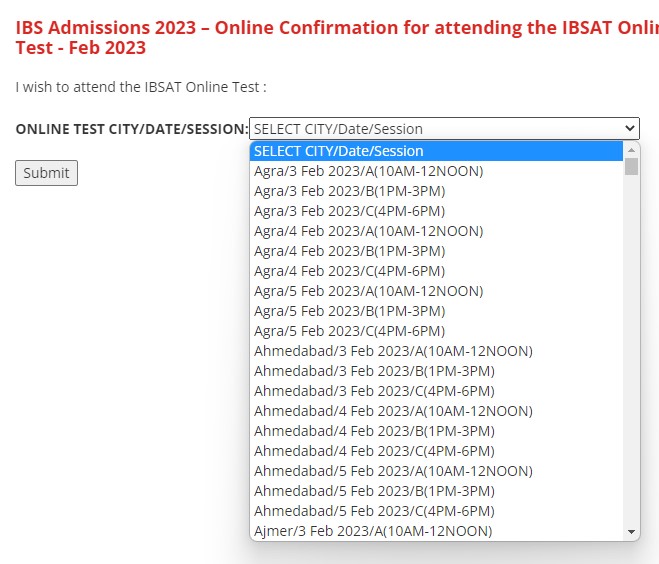Choose Ahmedabad/3 Feb 2023/A(10AM-12NOON)
Image resolution: width=659 pixels, height=564 pixels.
[x=393, y=351]
